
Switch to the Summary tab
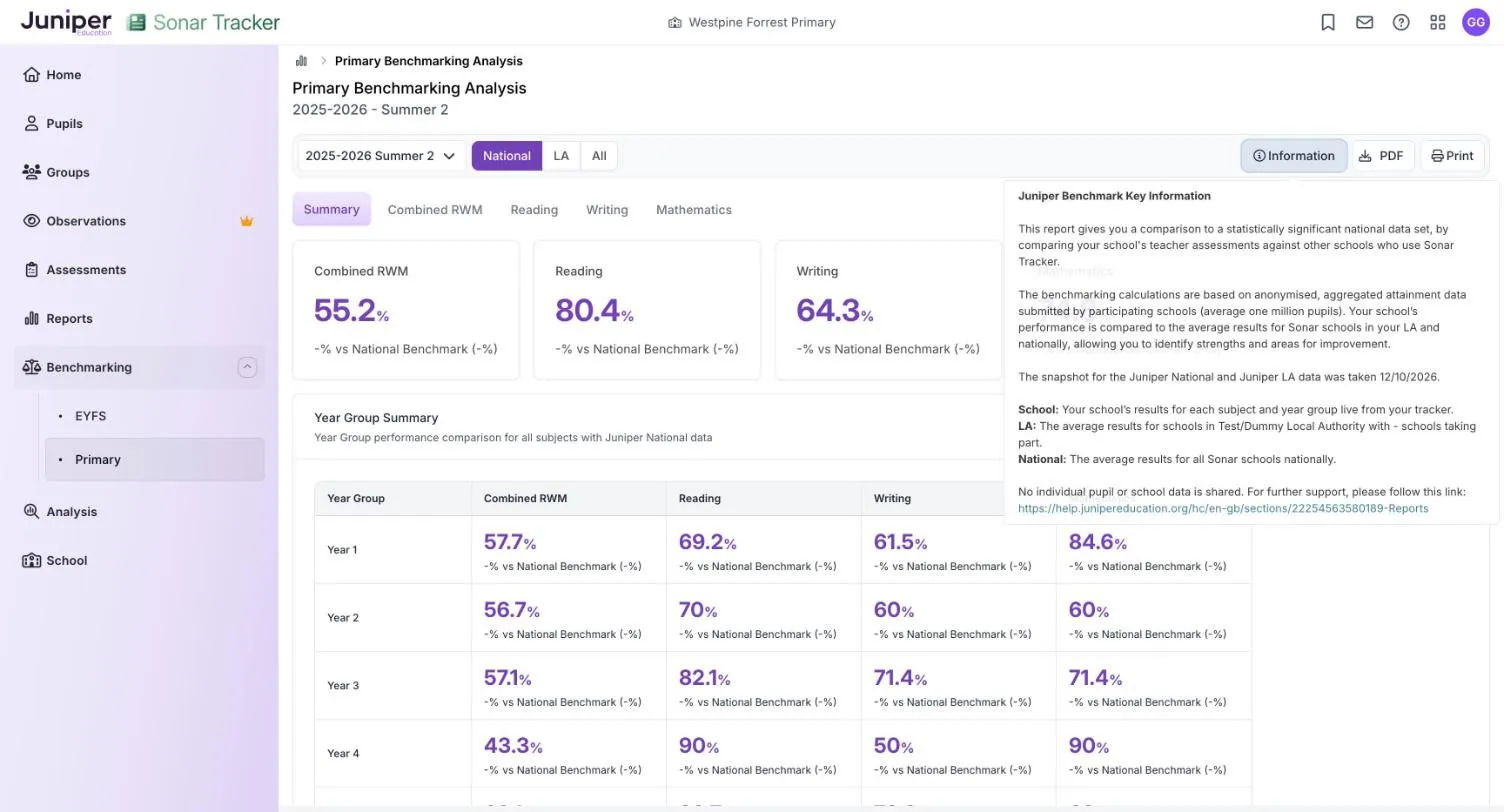tap(331, 210)
